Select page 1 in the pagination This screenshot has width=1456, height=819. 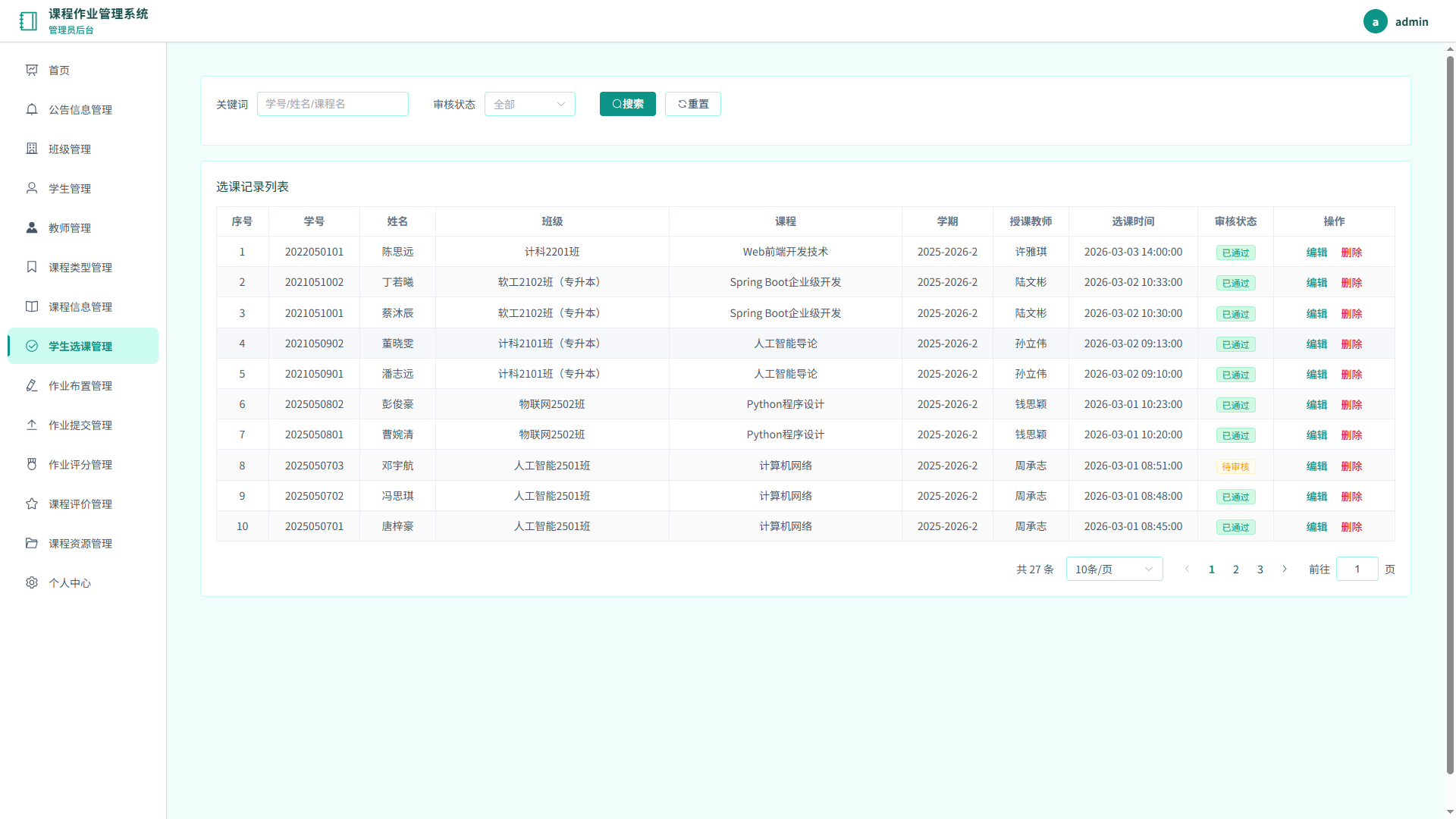click(x=1212, y=570)
